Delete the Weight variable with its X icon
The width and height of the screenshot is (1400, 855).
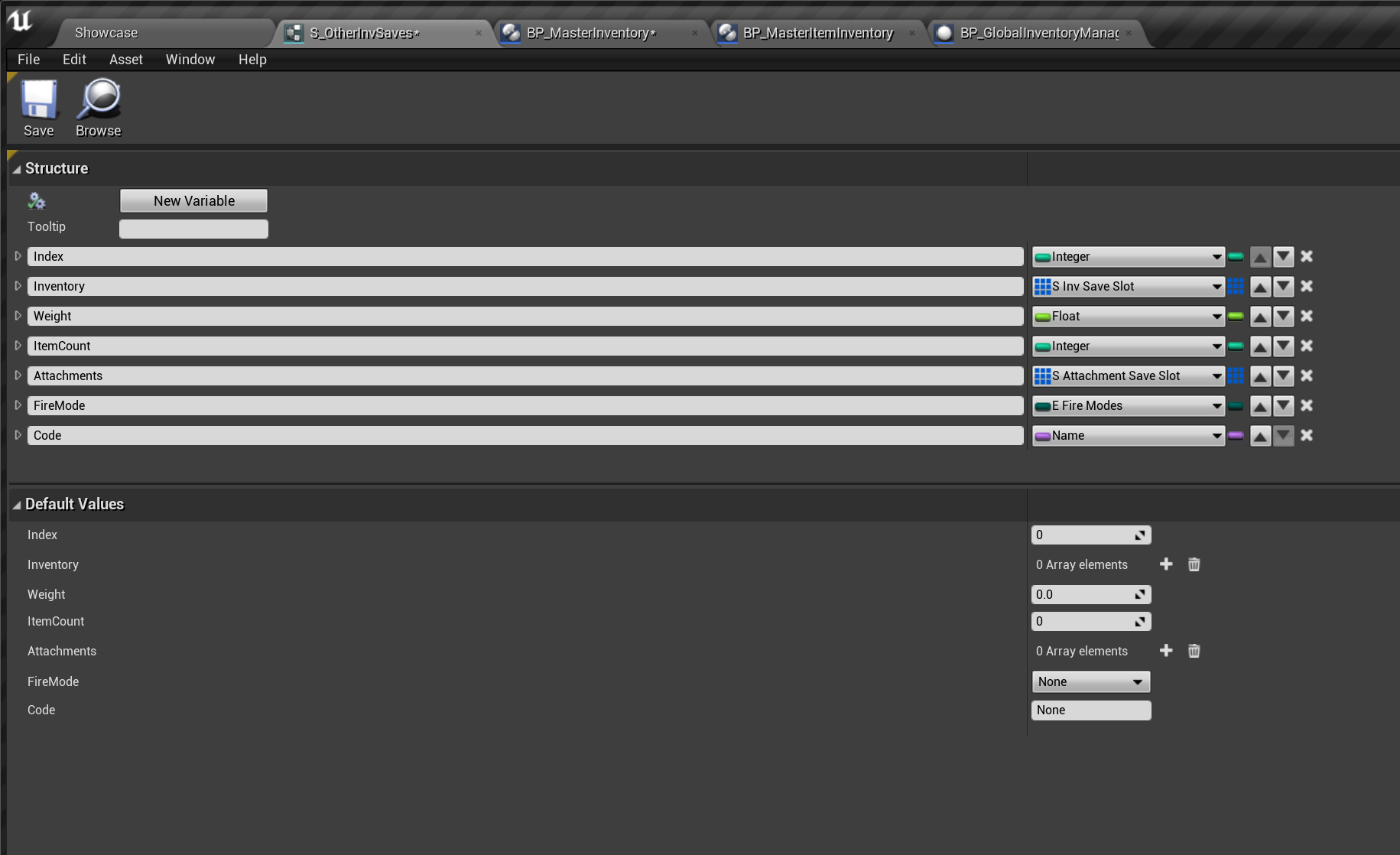click(x=1307, y=316)
